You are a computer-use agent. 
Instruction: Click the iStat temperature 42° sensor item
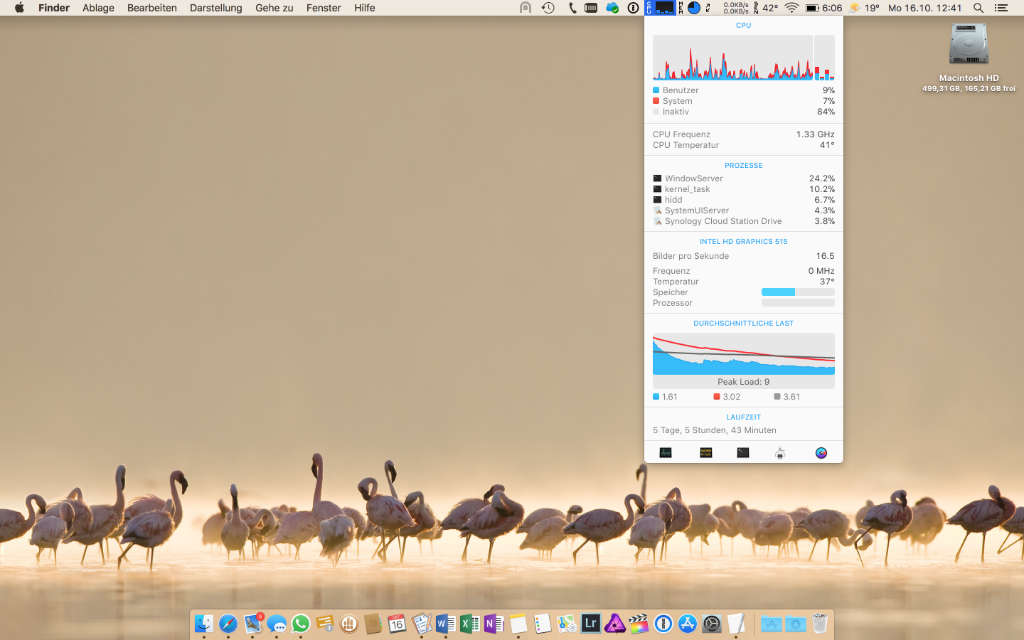[x=765, y=8]
